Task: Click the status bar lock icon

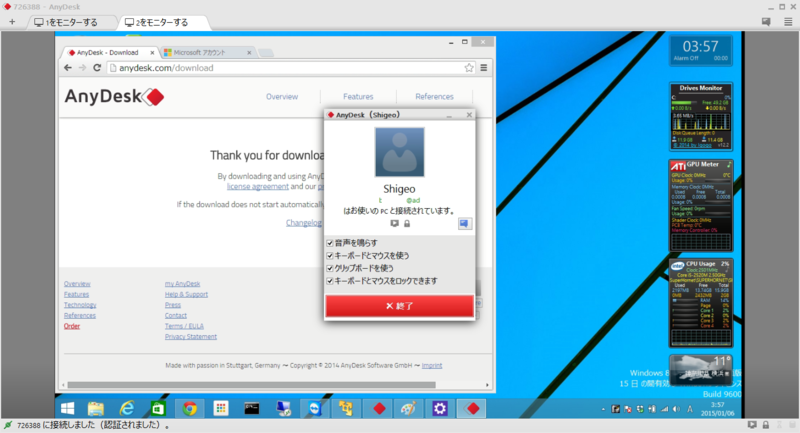Action: pos(766,425)
